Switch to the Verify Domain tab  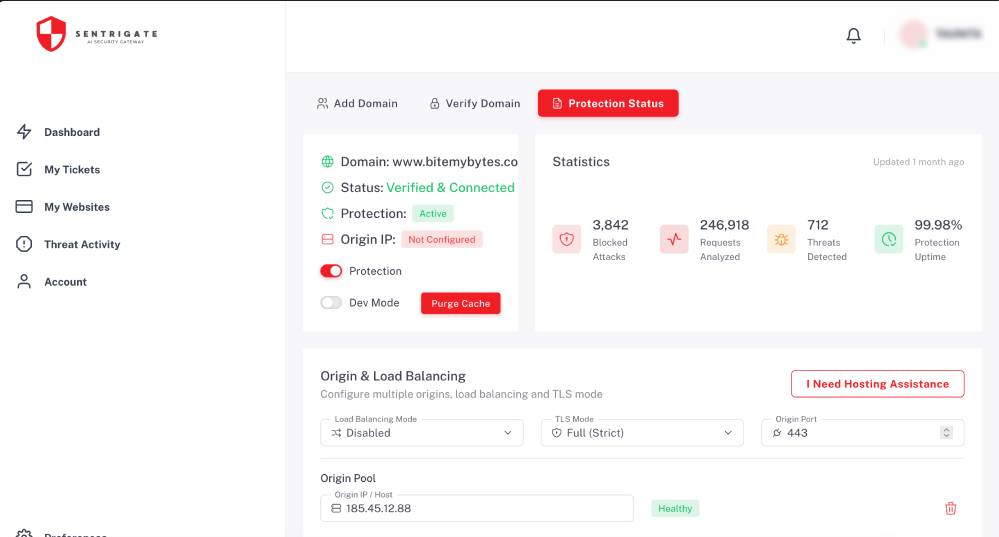pos(475,103)
